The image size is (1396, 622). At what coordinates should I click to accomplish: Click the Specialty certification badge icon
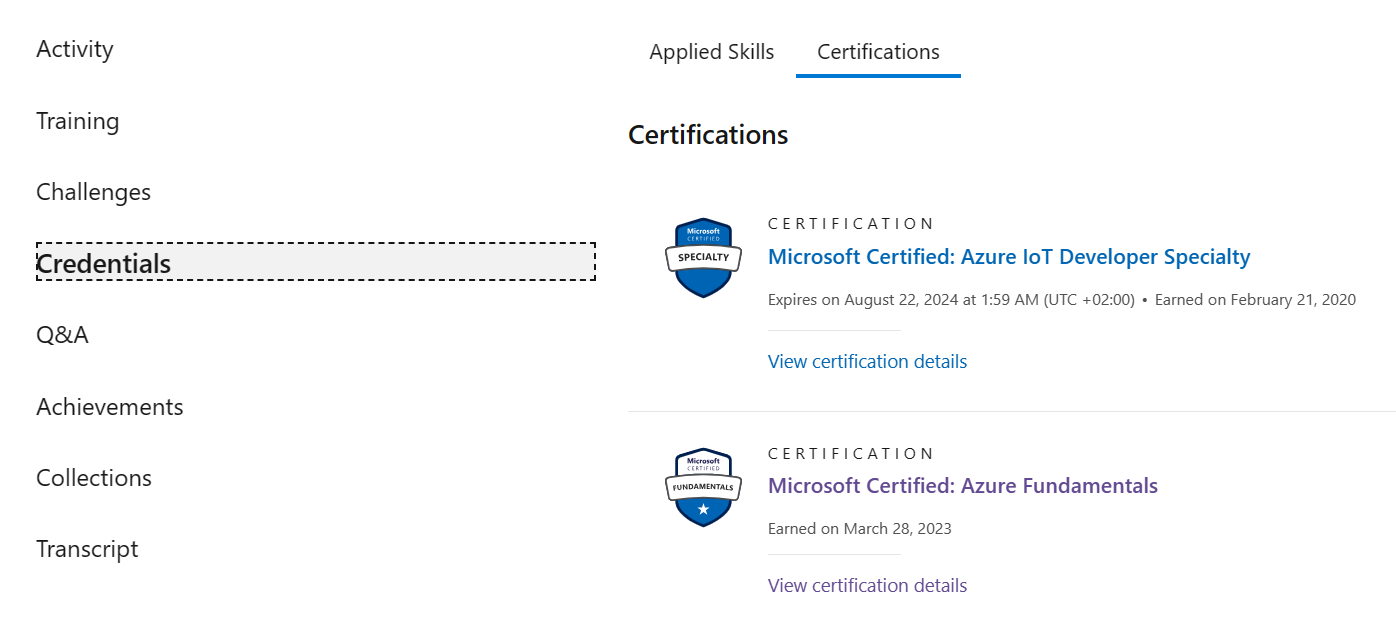tap(704, 258)
